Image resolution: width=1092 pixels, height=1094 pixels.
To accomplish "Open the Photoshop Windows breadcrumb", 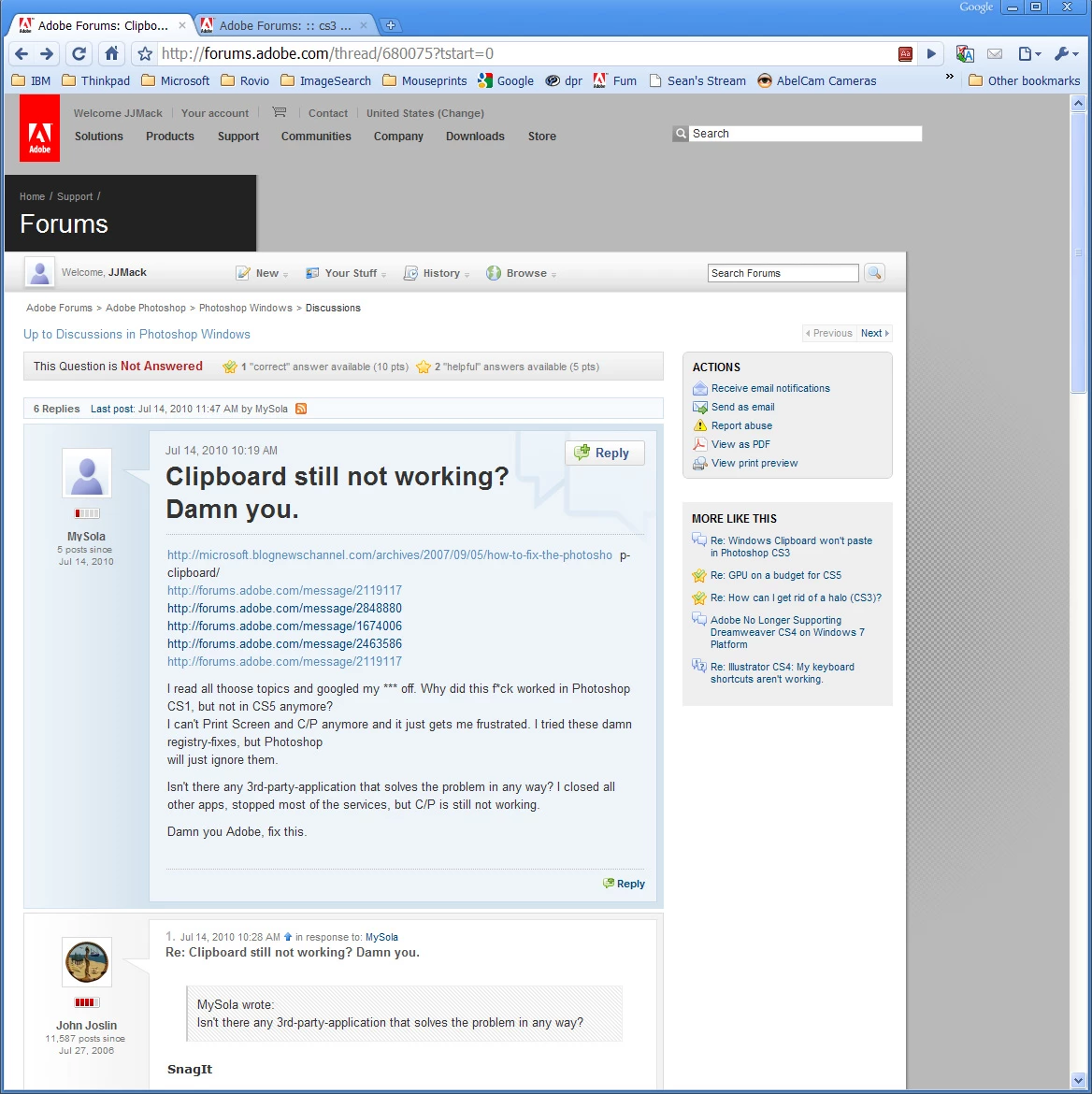I will (246, 308).
